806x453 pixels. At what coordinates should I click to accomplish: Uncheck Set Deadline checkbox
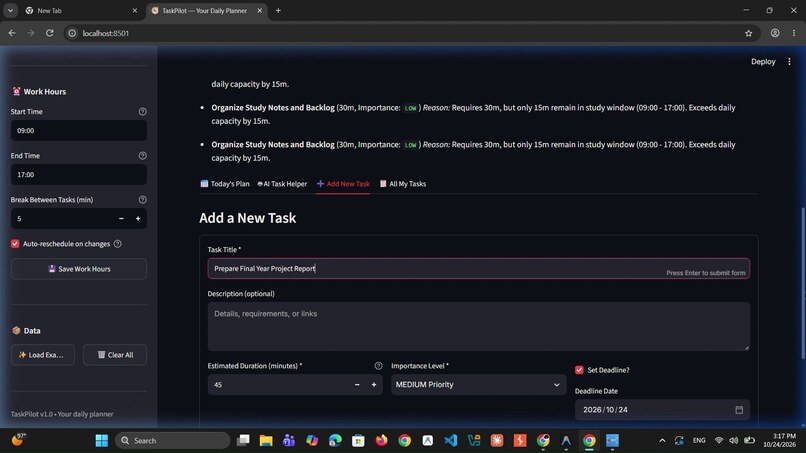579,370
